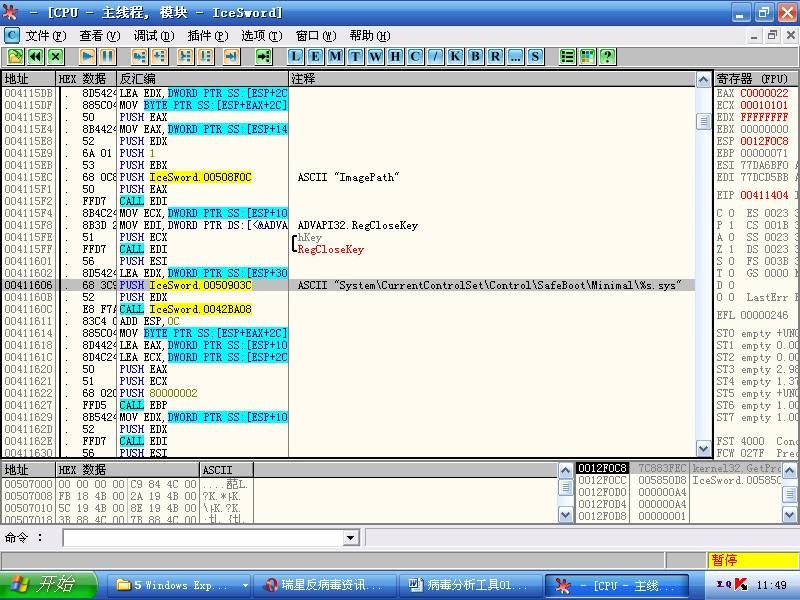Open the Memory map (M button)
Image resolution: width=800 pixels, height=600 pixels.
335,56
